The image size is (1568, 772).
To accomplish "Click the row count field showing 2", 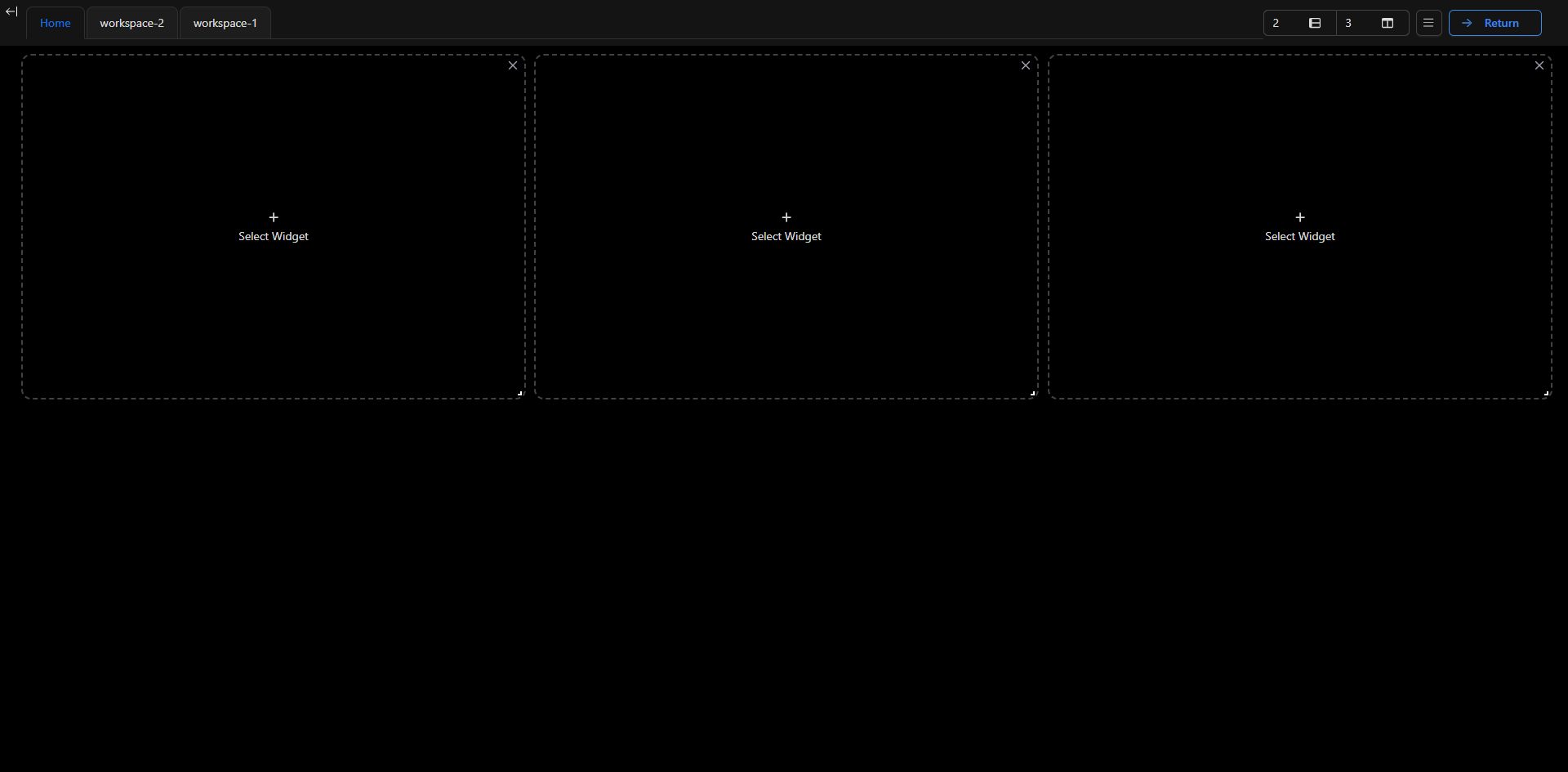I will tap(1276, 23).
